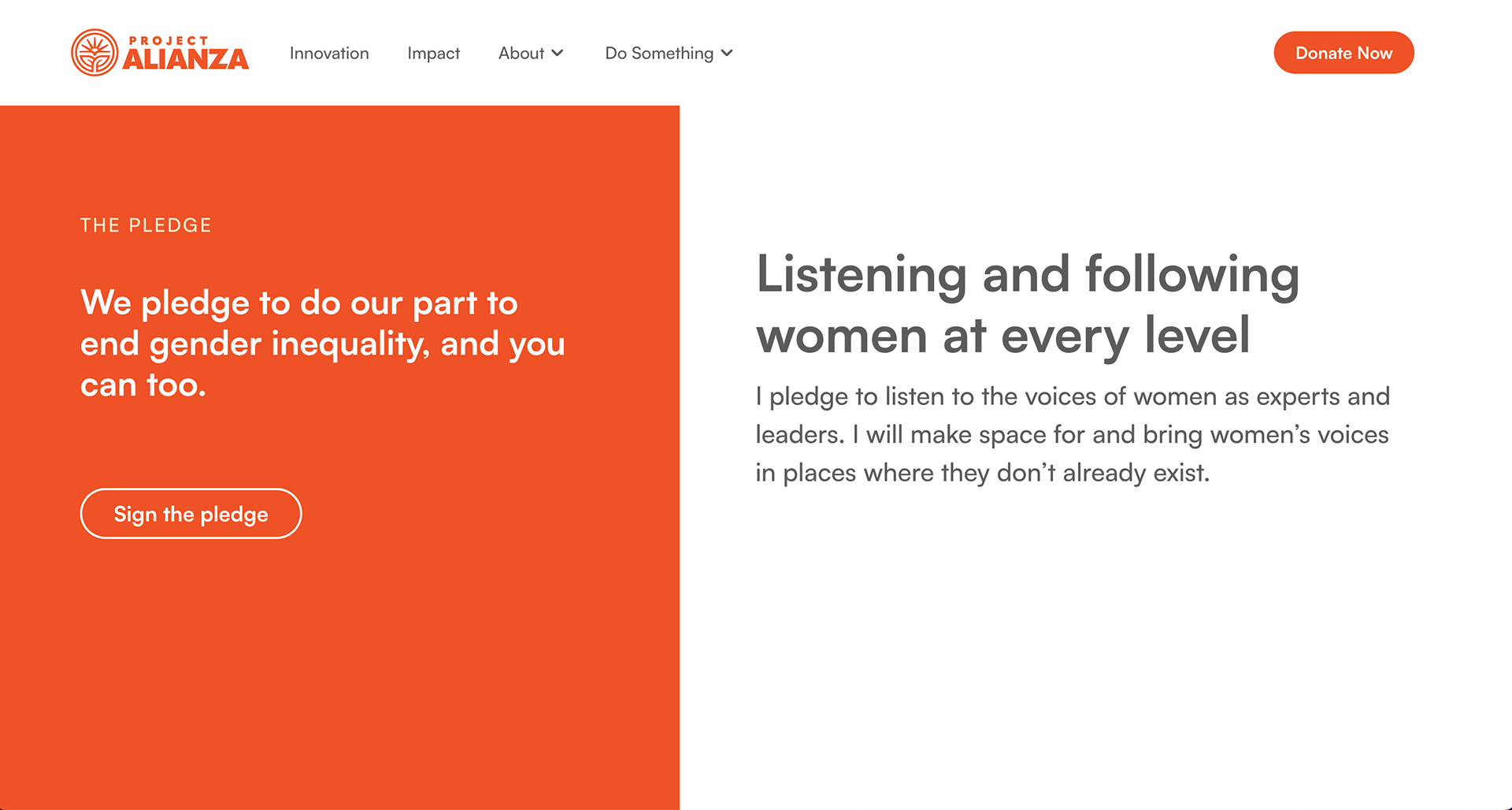Open the About menu label
Viewport: 1512px width, 810px height.
click(x=521, y=53)
